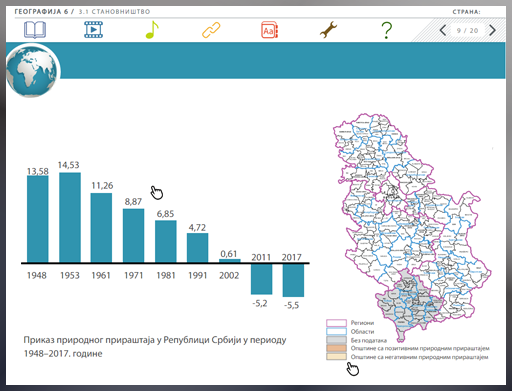Image resolution: width=512 pixels, height=391 pixels.
Task: Click the positive natural increase legend swatch
Action: [336, 348]
